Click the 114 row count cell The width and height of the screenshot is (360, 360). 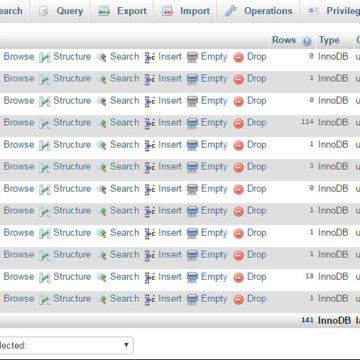[307, 122]
